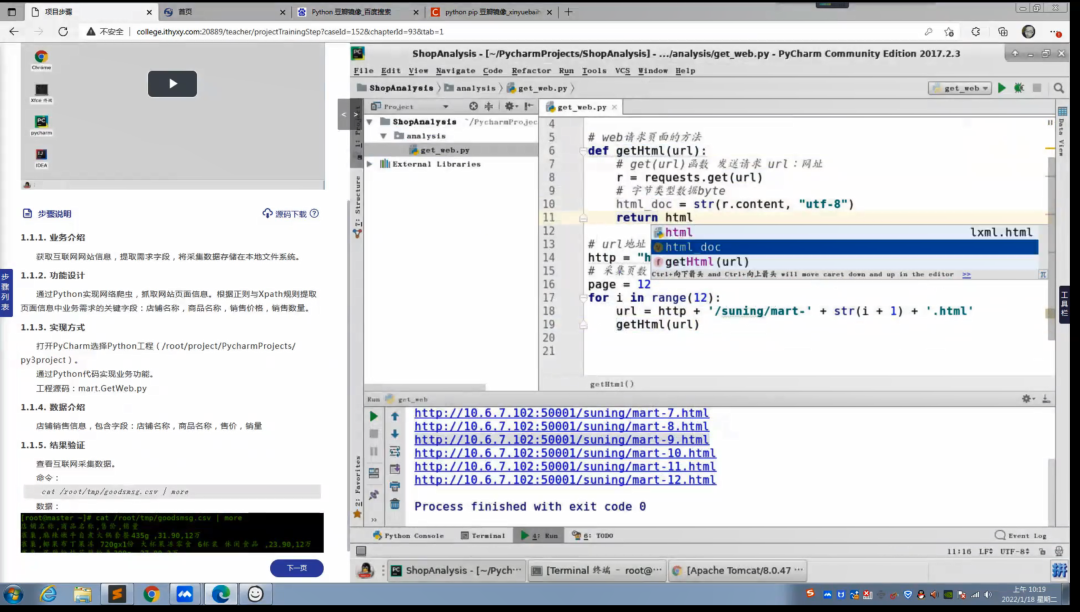This screenshot has width=1080, height=612.
Task: Expand External Libraries in the project tree
Action: (370, 164)
